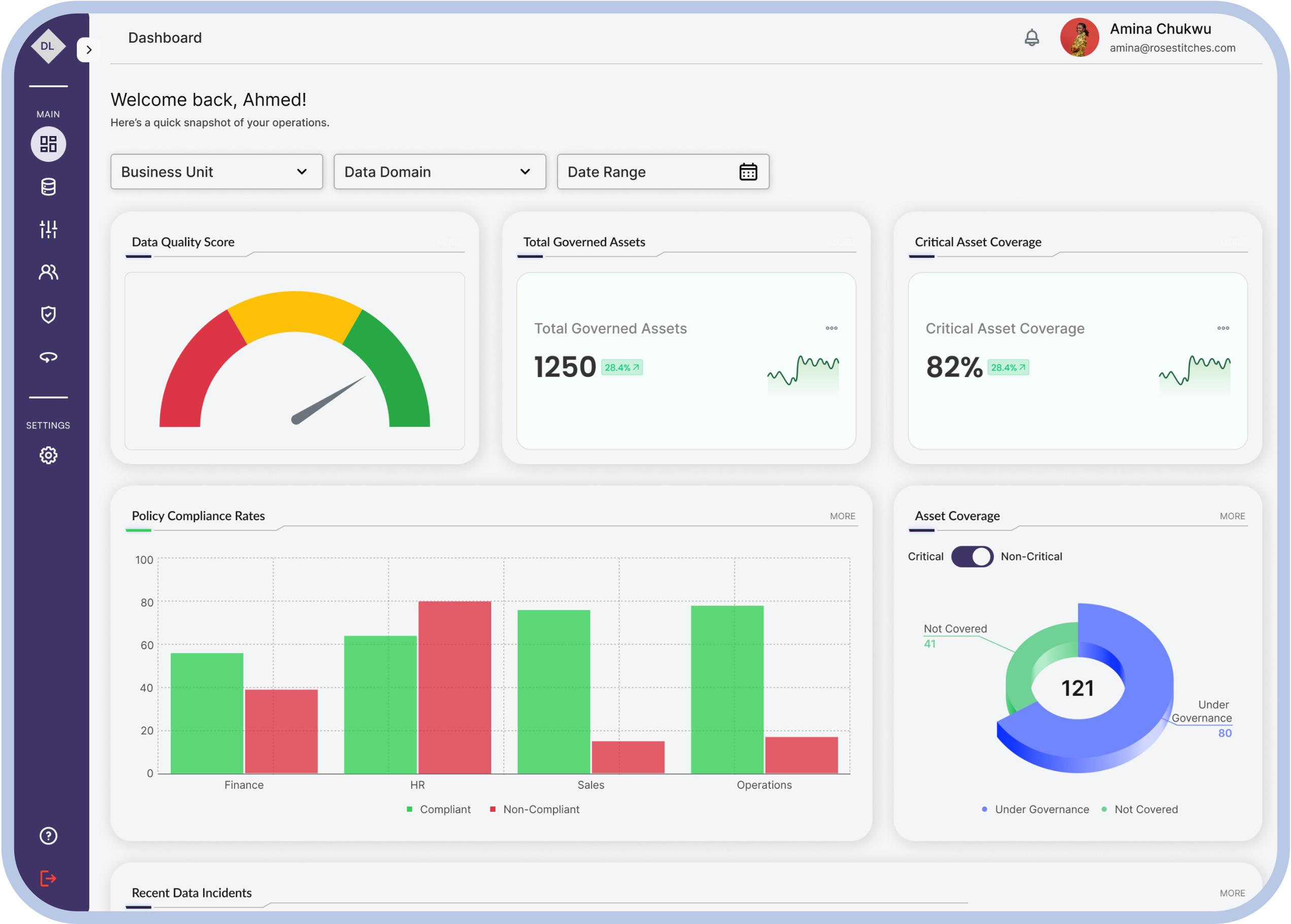
Task: Click MORE on Asset Coverage card
Action: (x=1232, y=516)
